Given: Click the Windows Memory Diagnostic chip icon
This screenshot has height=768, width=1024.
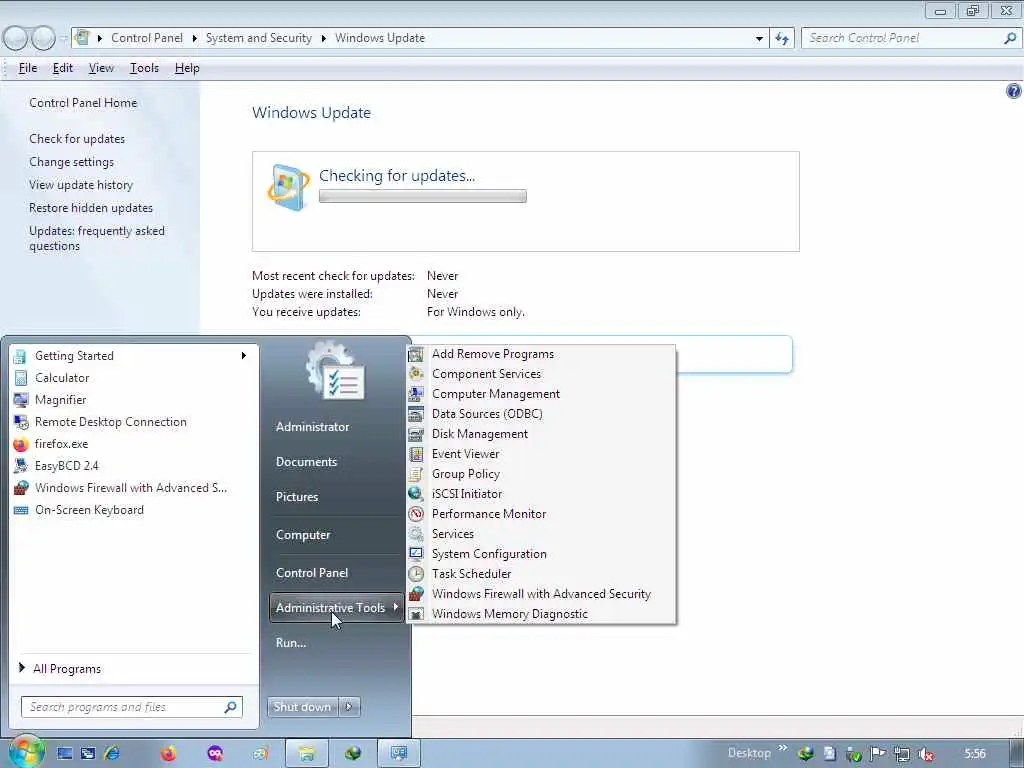Looking at the screenshot, I should [x=415, y=614].
